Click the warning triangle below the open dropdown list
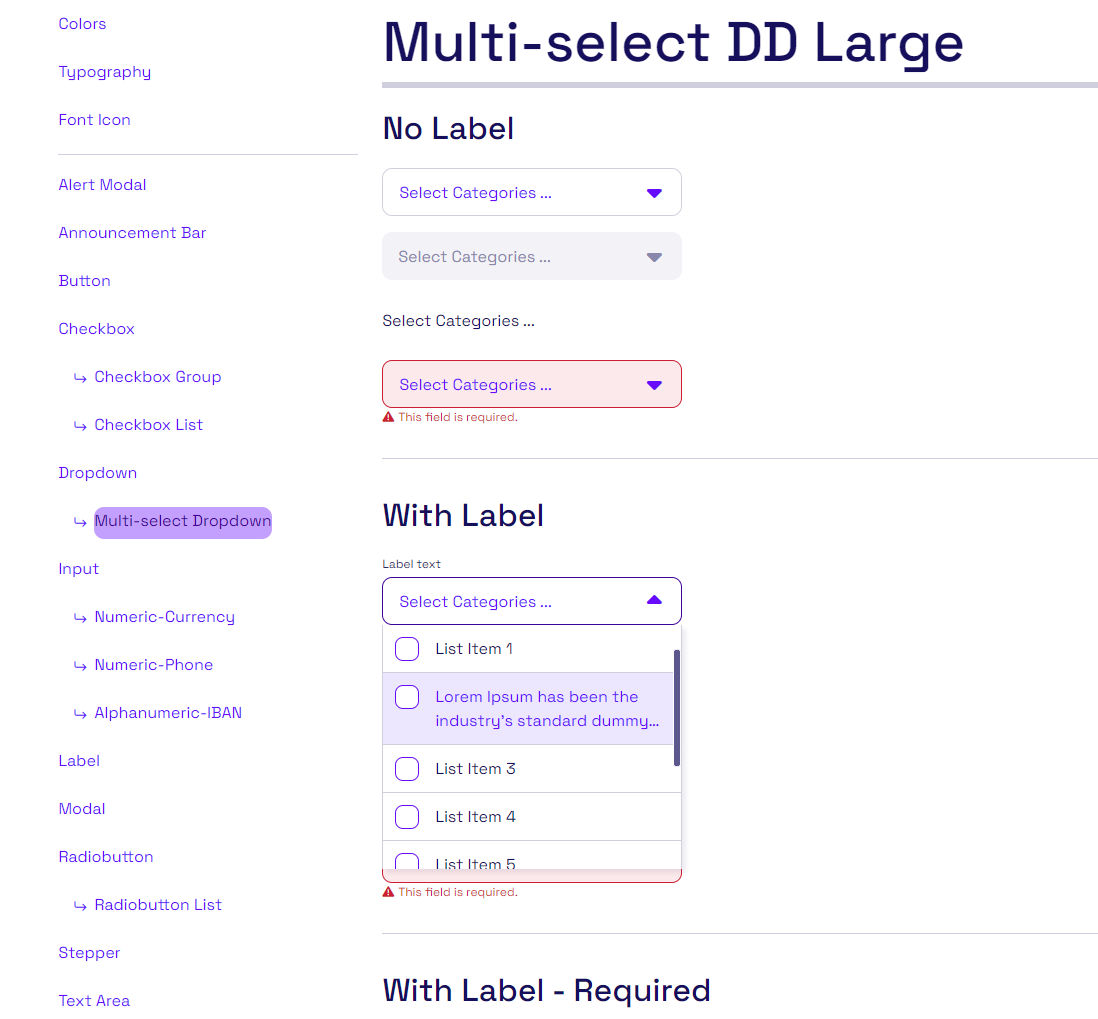1098x1019 pixels. pos(388,891)
